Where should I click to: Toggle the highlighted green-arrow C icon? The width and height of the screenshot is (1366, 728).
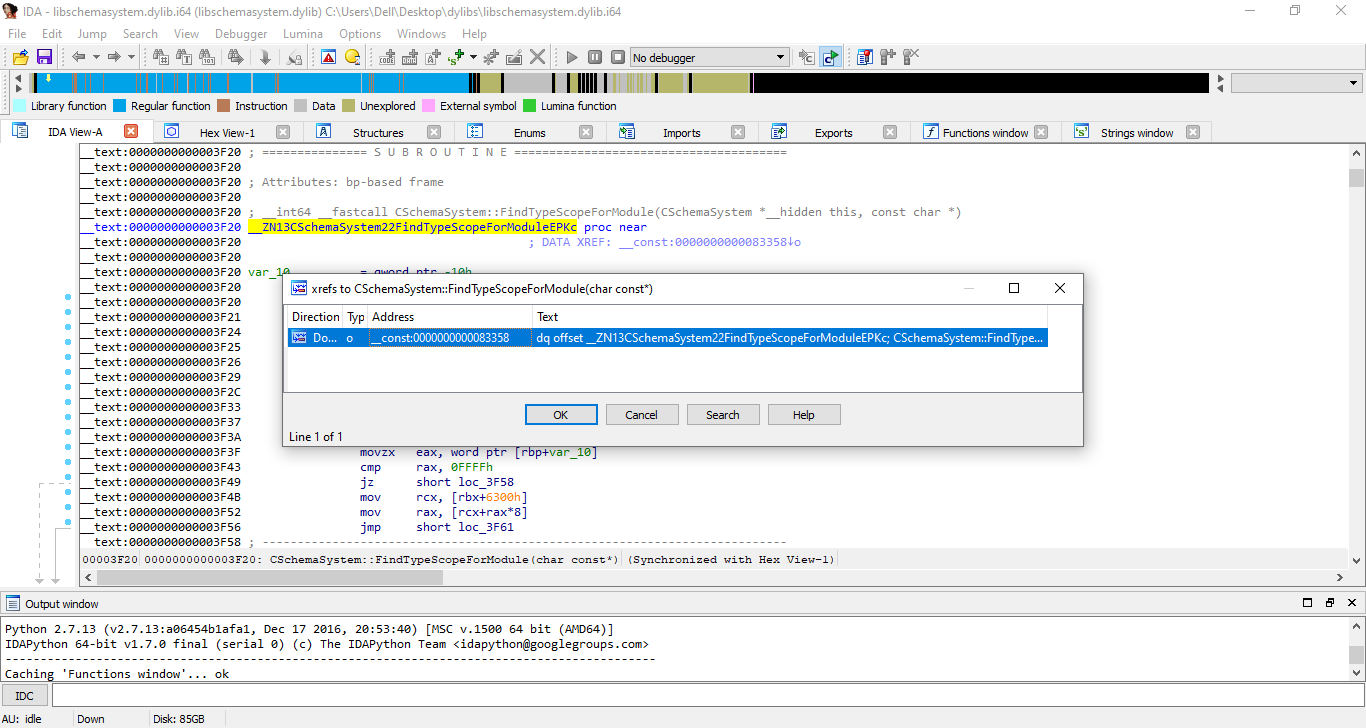tap(830, 57)
